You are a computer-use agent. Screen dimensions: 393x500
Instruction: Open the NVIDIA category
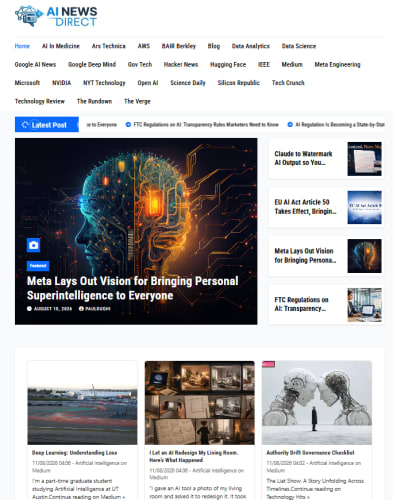point(61,83)
